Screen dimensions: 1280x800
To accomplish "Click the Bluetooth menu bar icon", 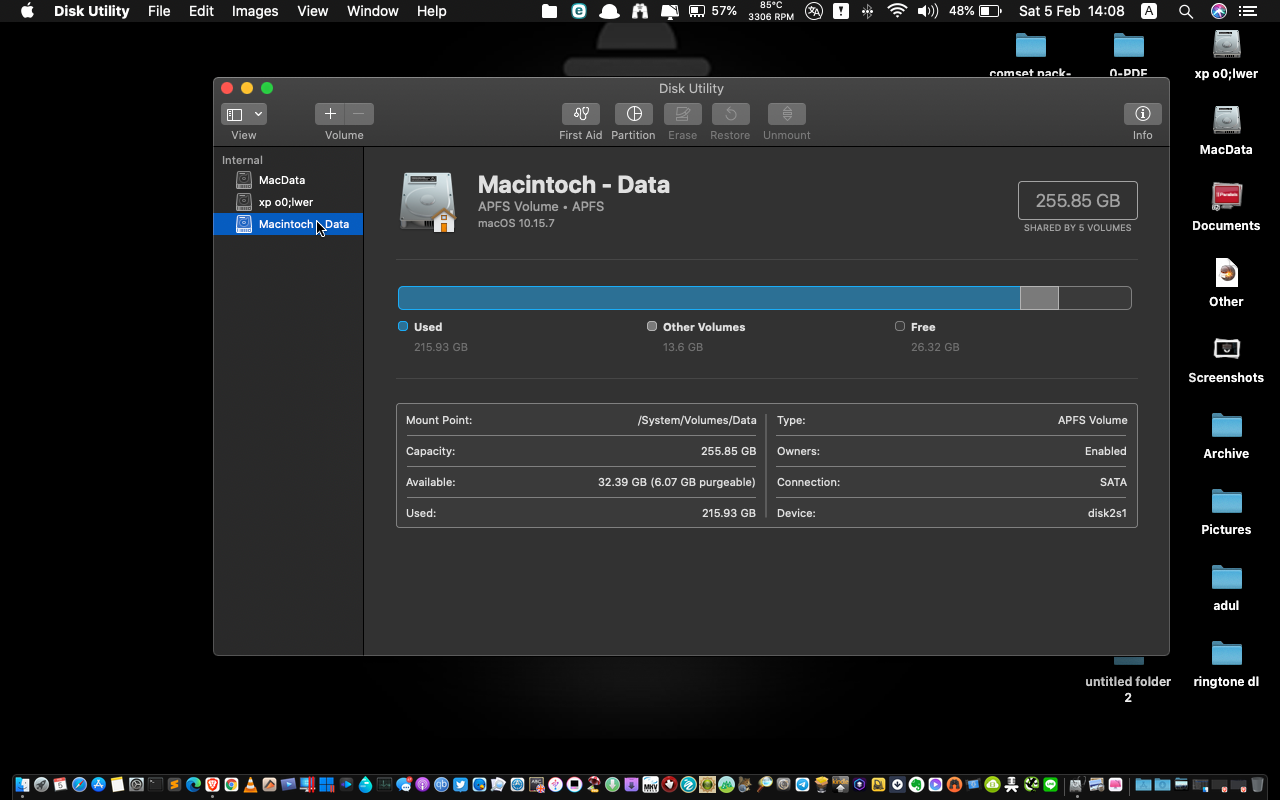I will coord(867,11).
